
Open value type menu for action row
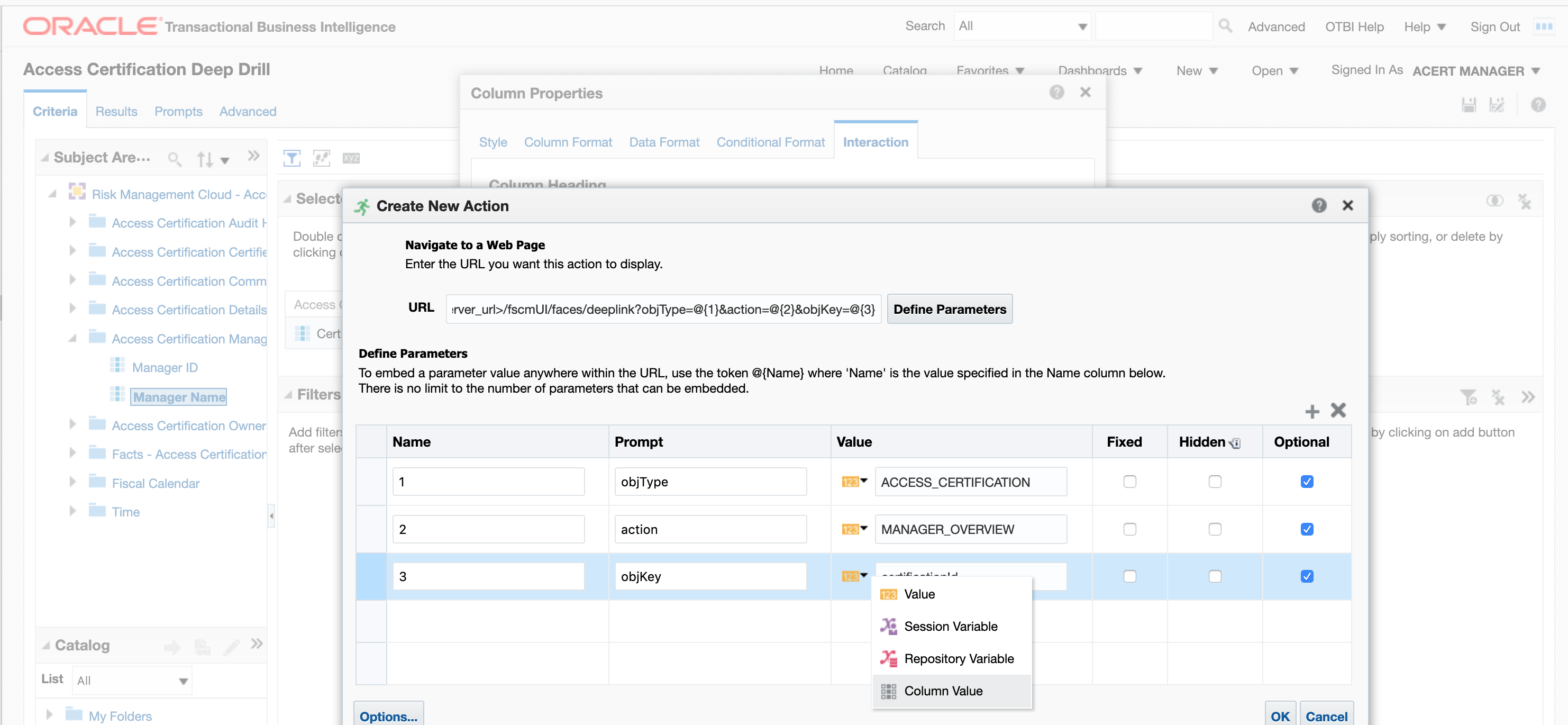coord(854,529)
